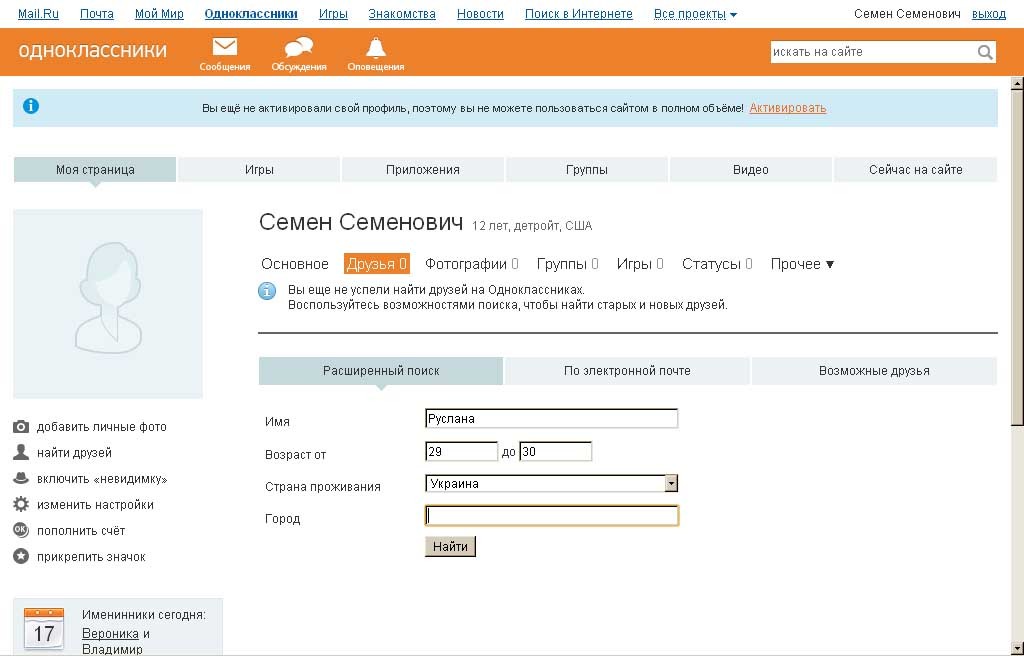The height and width of the screenshot is (656, 1024).
Task: Click the hat icon beside включить «невидимку»
Action: point(21,478)
